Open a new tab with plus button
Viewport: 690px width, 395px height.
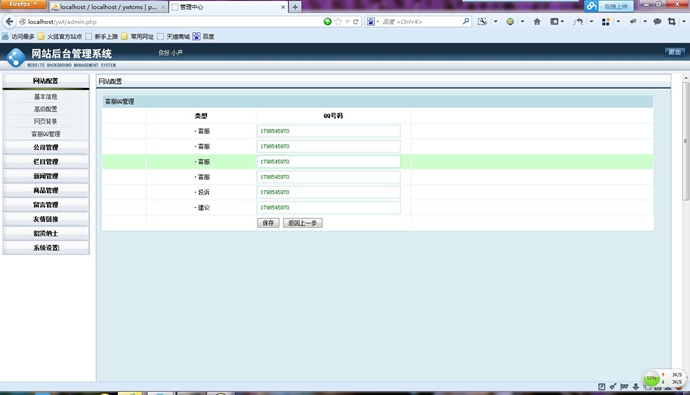[x=295, y=7]
